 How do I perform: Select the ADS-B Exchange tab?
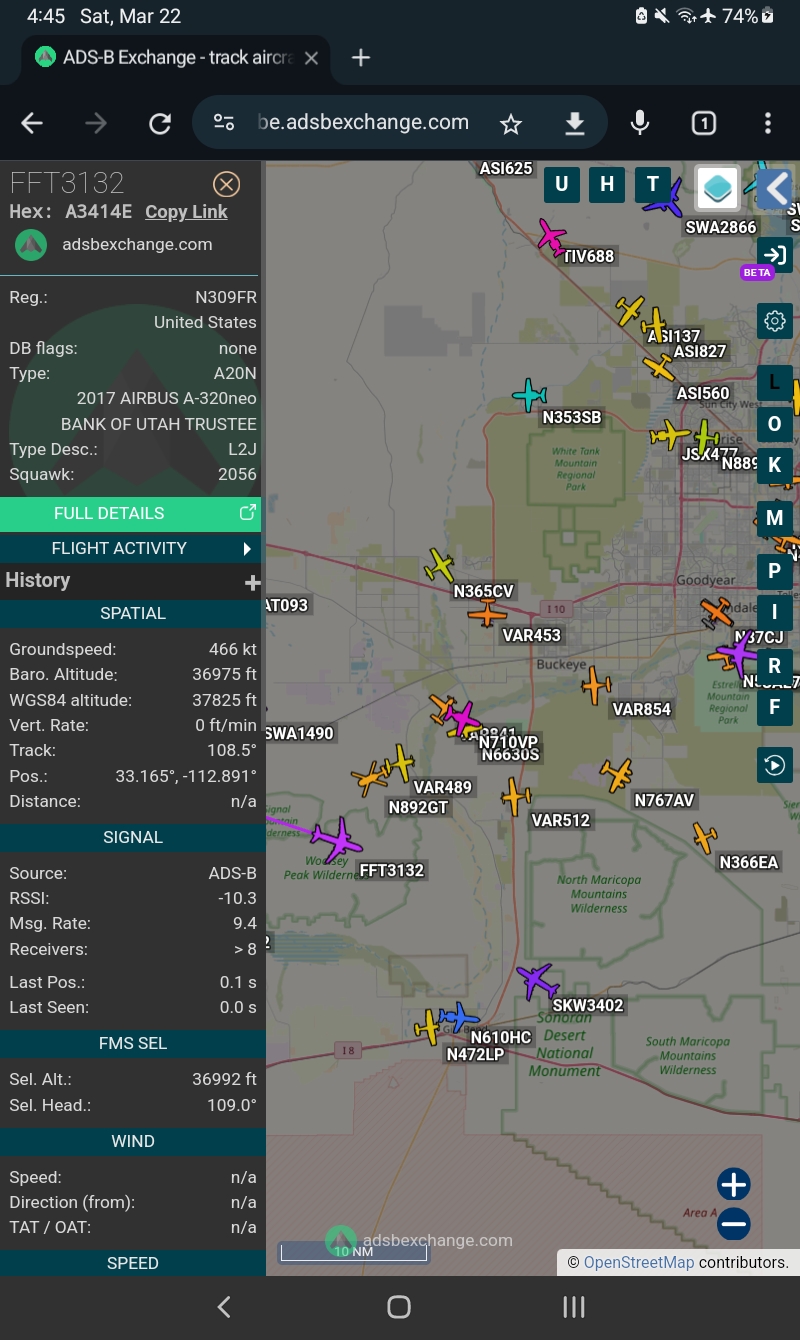pos(178,58)
